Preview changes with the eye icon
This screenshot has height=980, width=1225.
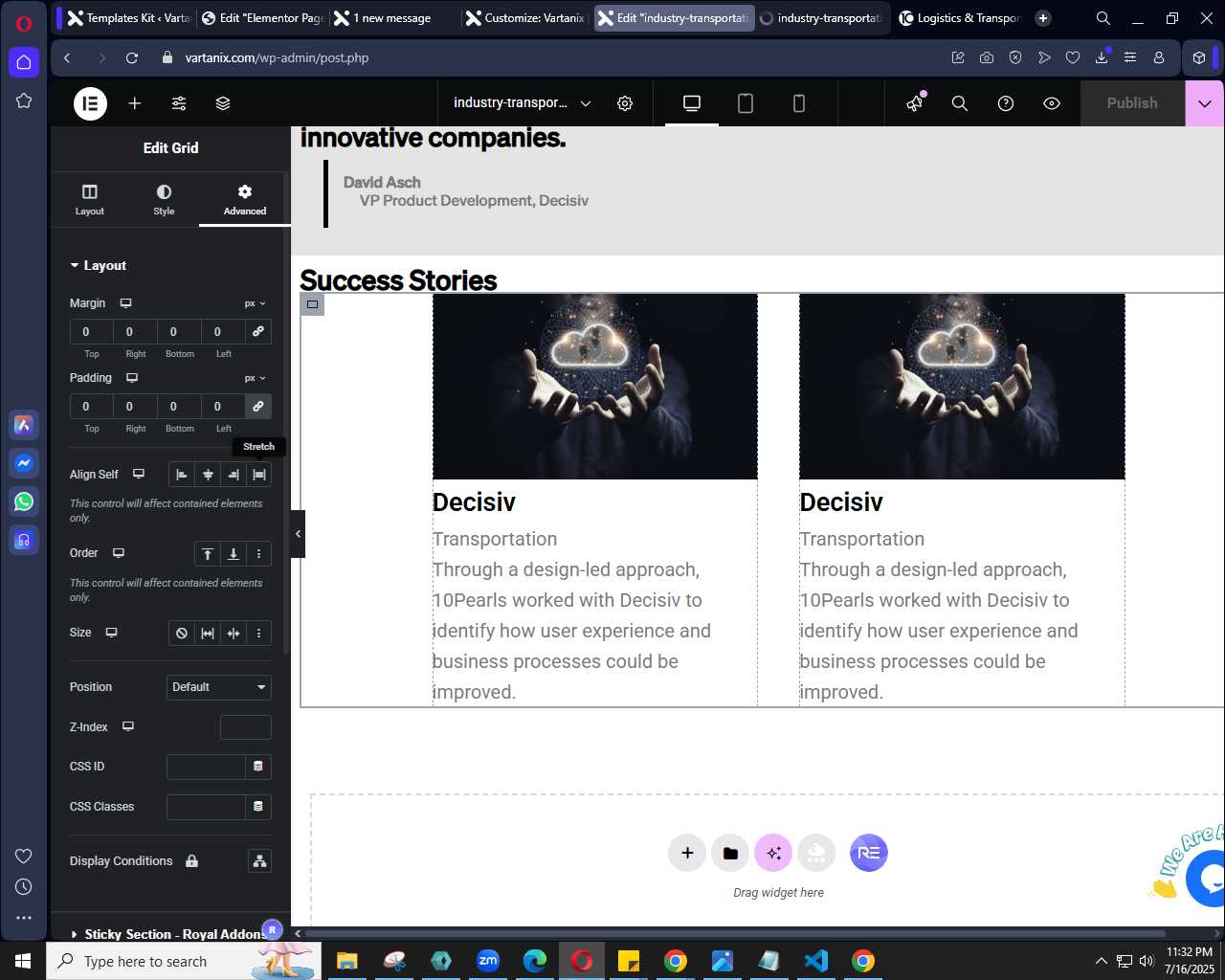(1052, 103)
